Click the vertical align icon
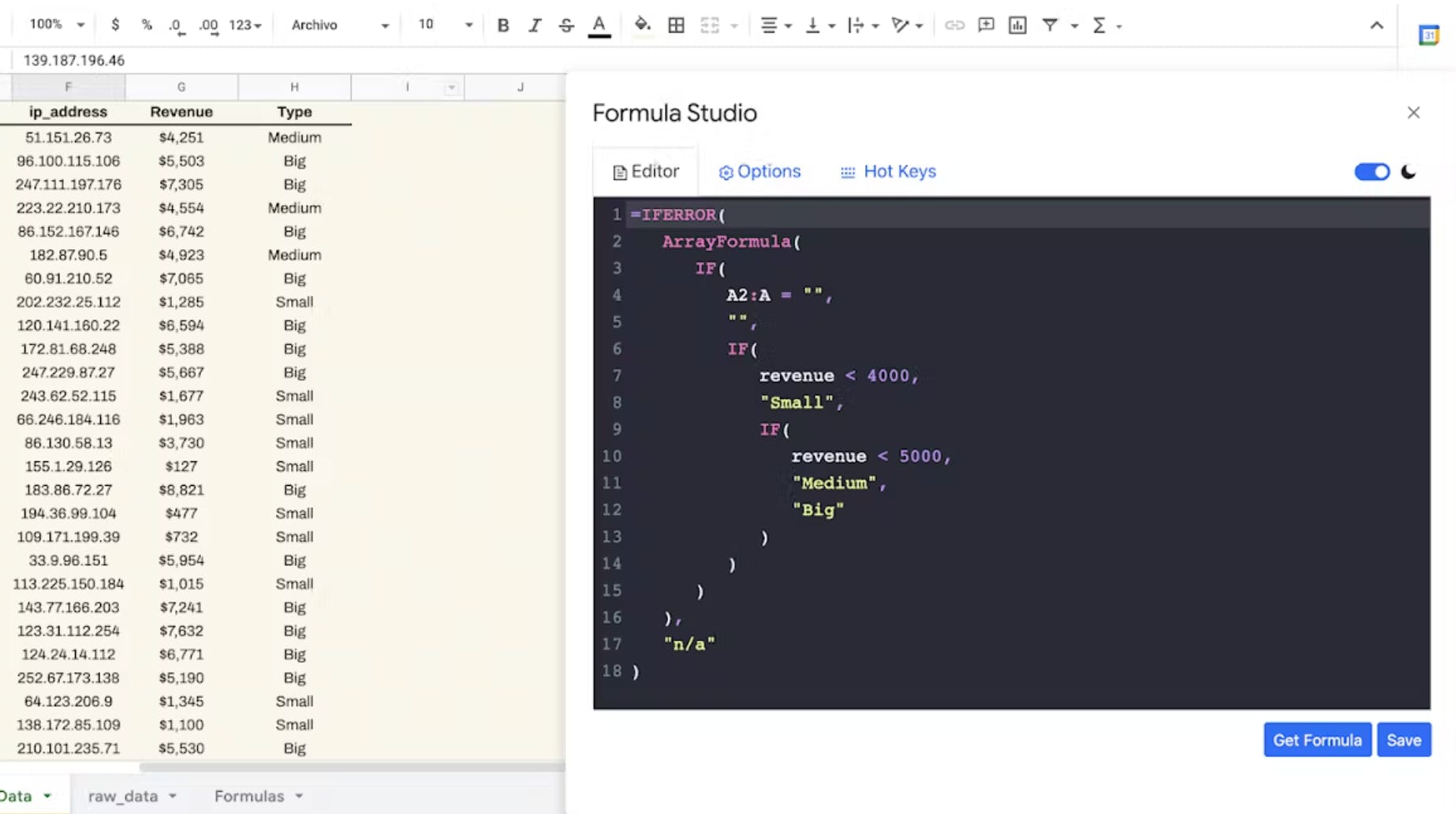Viewport: 1456px width, 814px height. pyautogui.click(x=812, y=25)
